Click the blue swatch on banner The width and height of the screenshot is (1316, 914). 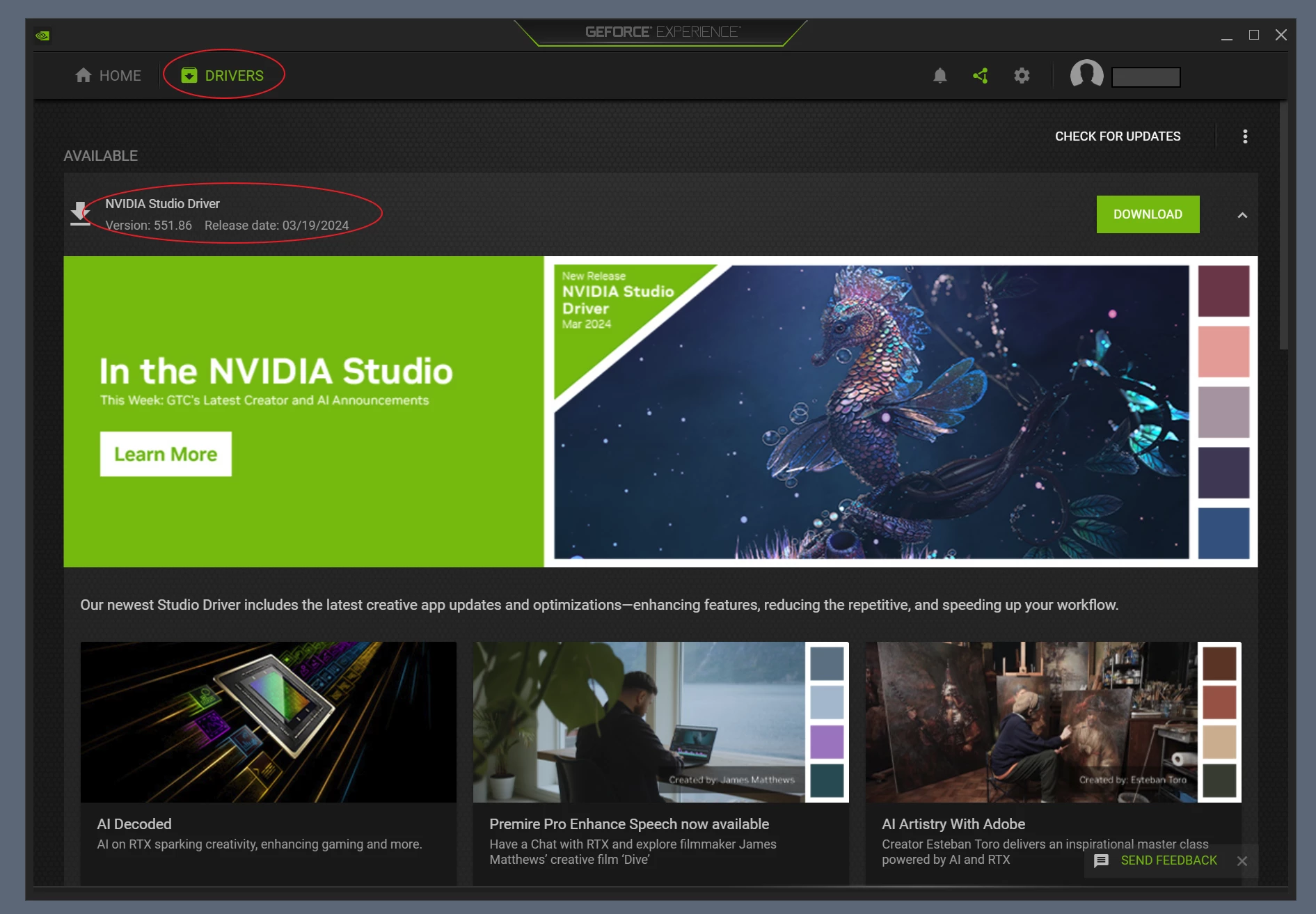pos(1223,533)
